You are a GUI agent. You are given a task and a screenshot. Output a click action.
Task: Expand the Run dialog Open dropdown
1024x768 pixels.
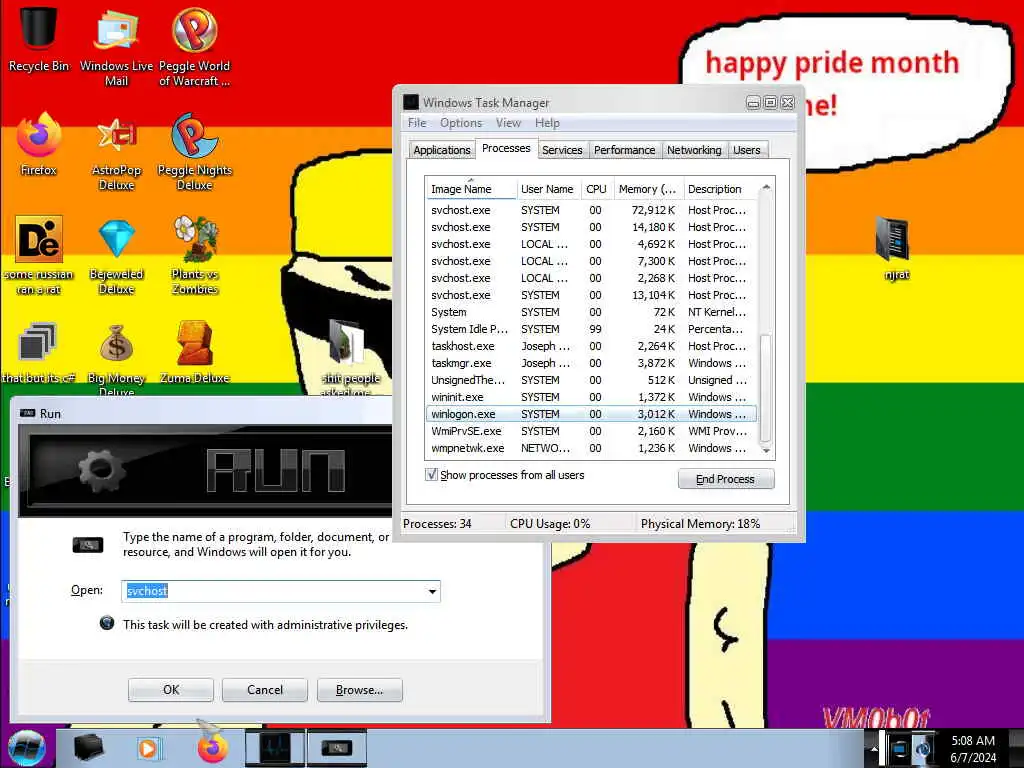pyautogui.click(x=432, y=592)
